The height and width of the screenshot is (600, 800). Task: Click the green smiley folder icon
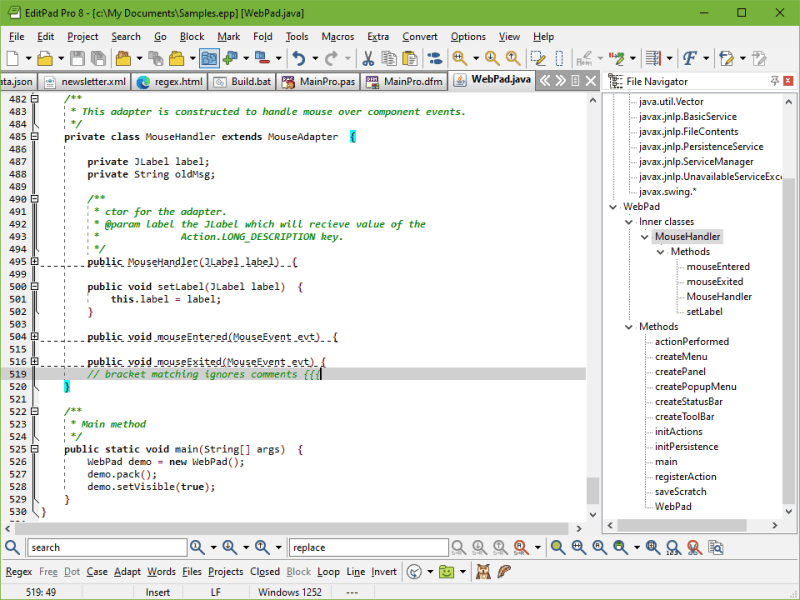[x=446, y=571]
